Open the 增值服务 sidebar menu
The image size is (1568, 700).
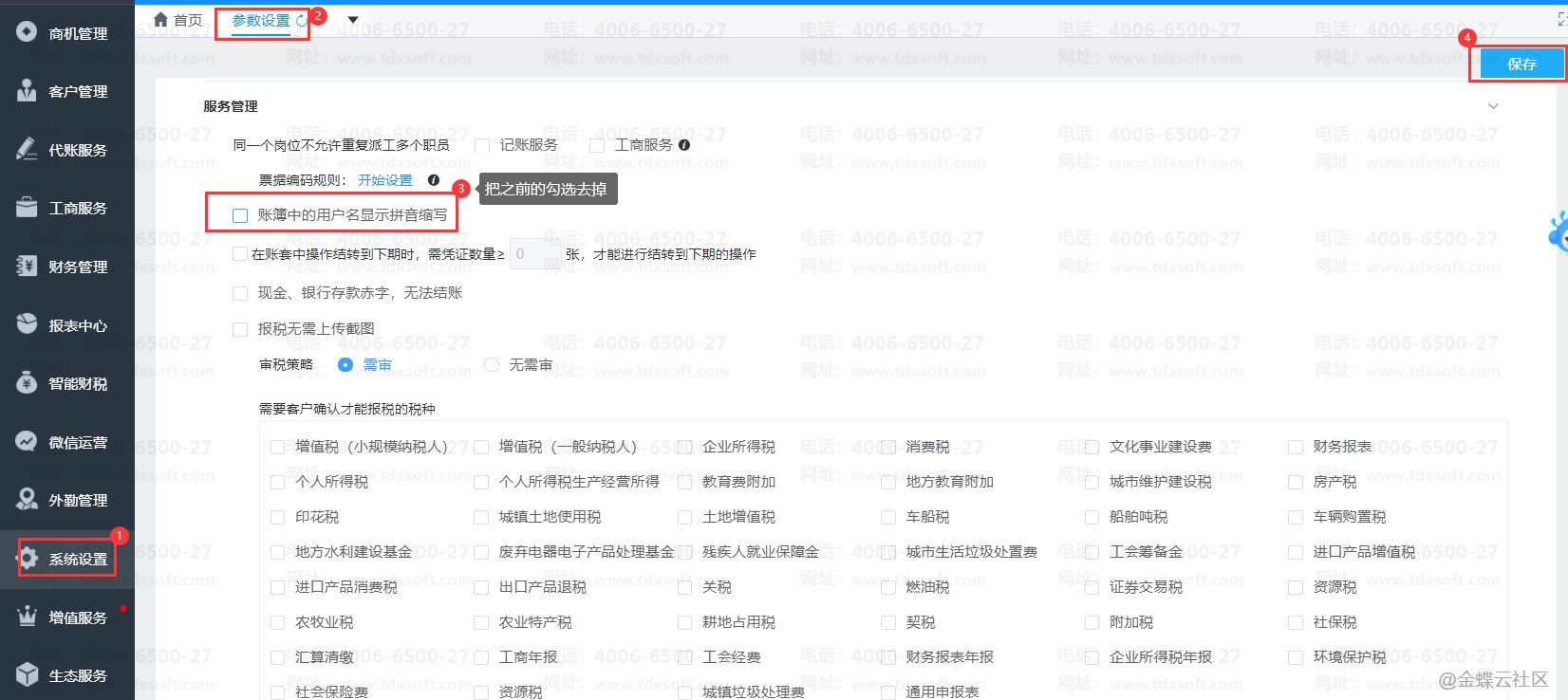click(x=78, y=617)
